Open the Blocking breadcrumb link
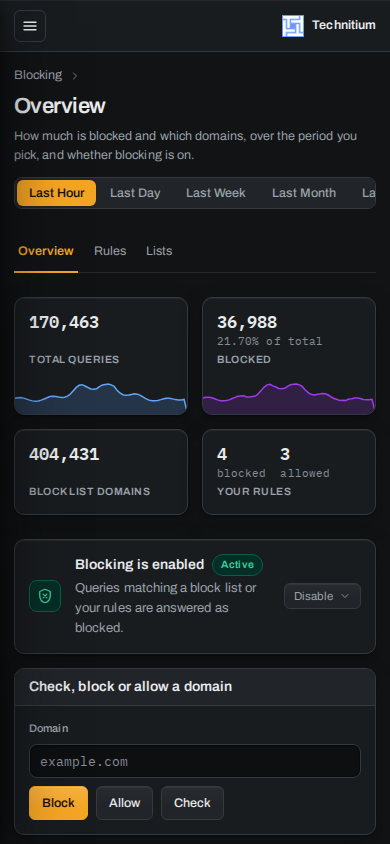The image size is (390, 844). coord(38,75)
